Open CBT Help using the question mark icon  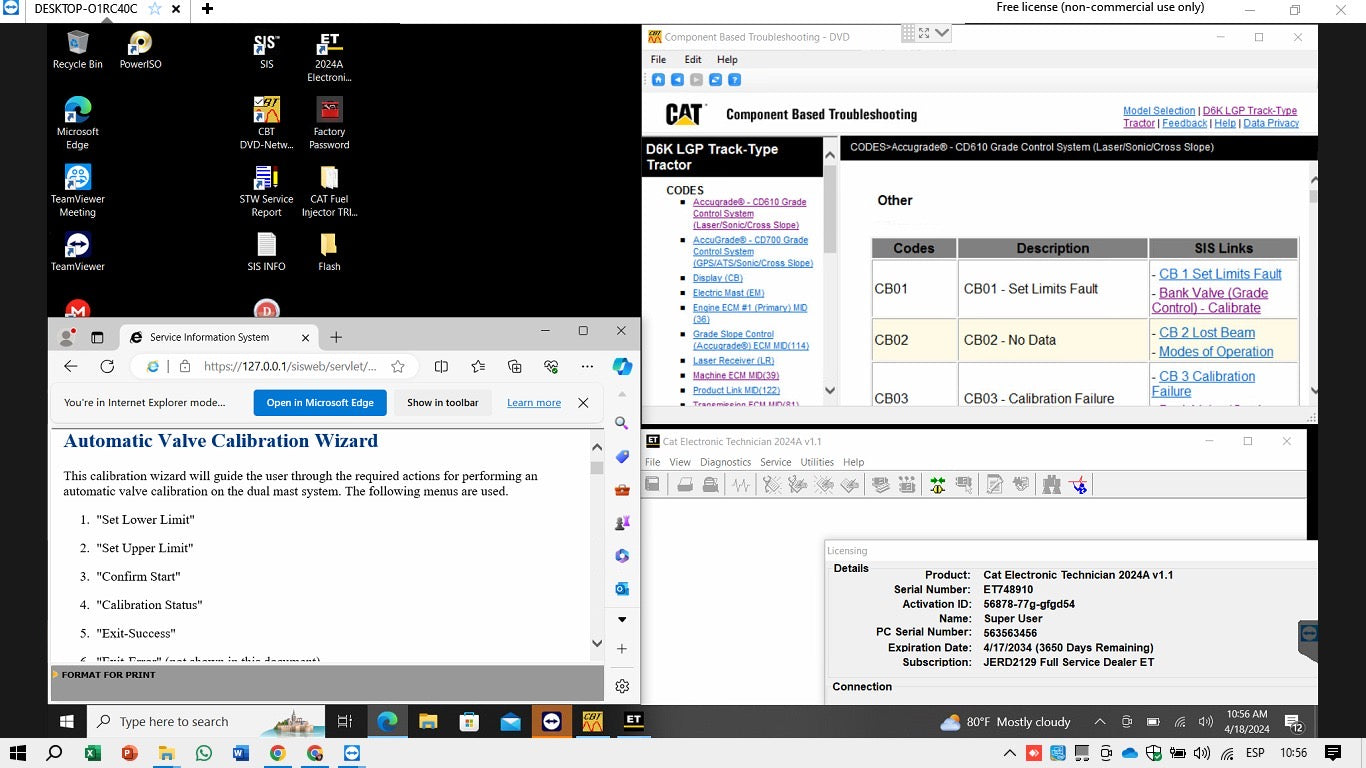point(736,79)
